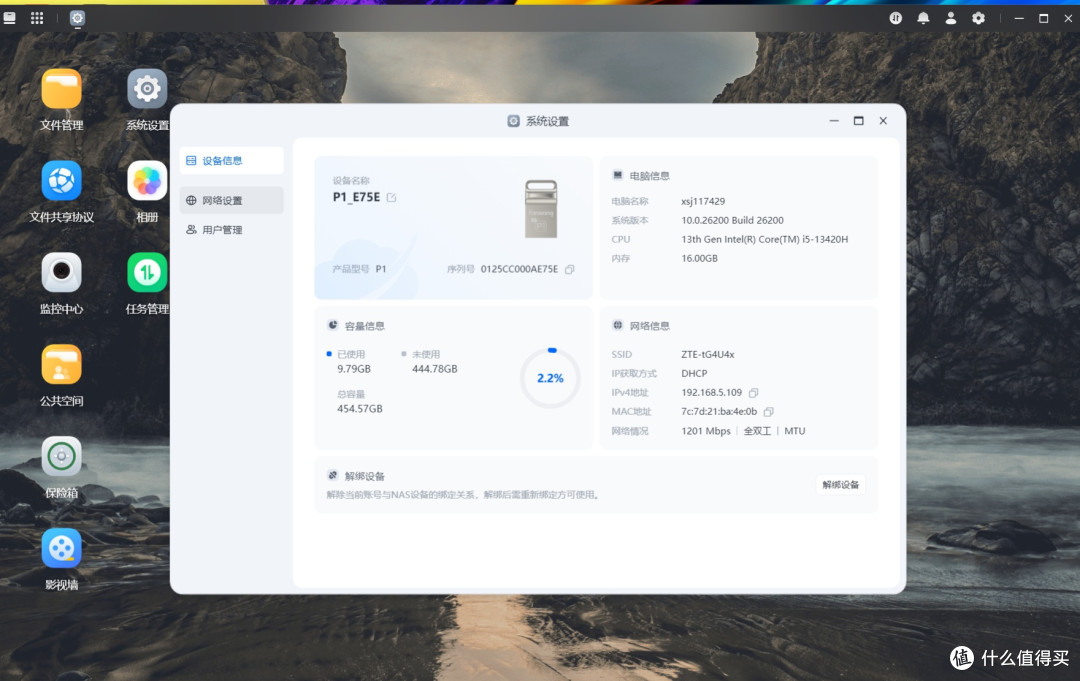Edit the device name P1_E75E
Screen dimensions: 1080x681
click(x=392, y=198)
